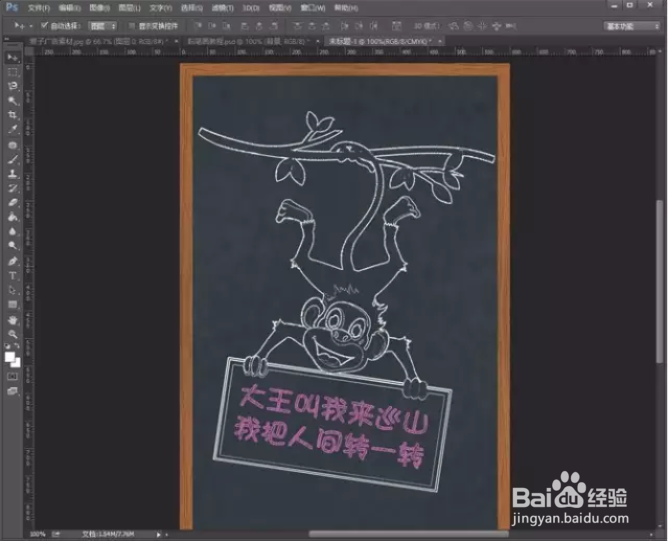The width and height of the screenshot is (668, 542).
Task: Click the Align top edges icon
Action: (198, 26)
